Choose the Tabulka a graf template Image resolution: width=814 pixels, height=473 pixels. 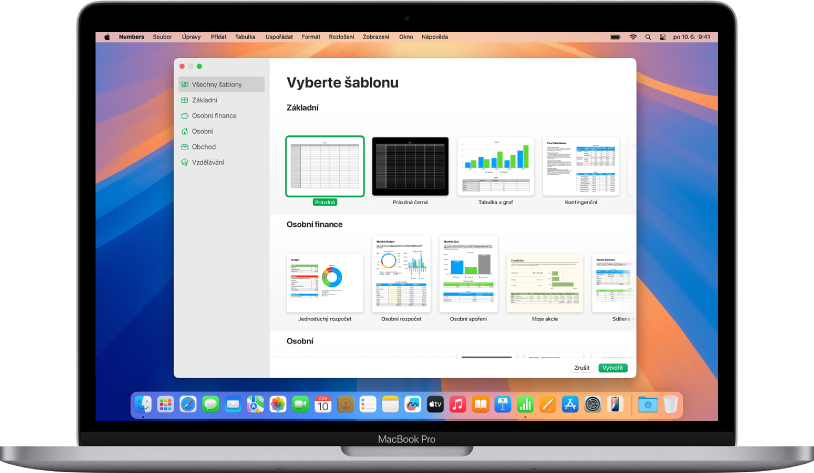pyautogui.click(x=496, y=166)
